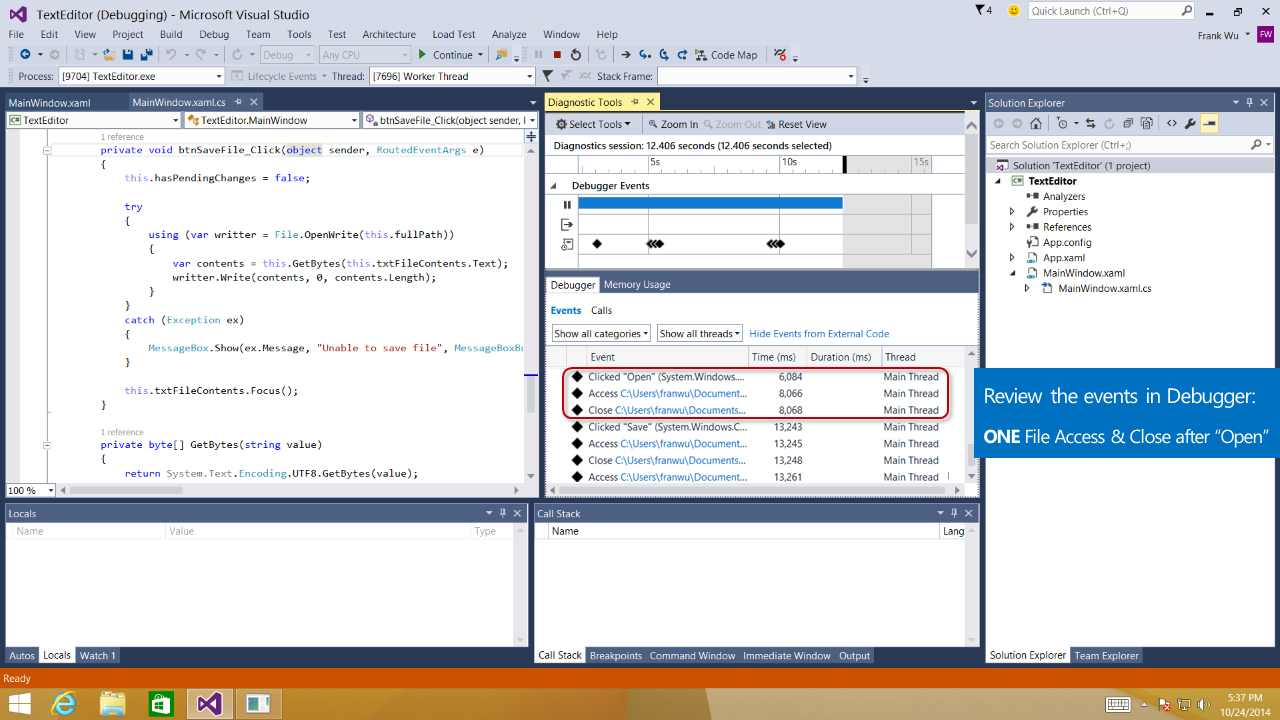Collapse the MainWindow.xaml node

tap(1012, 273)
